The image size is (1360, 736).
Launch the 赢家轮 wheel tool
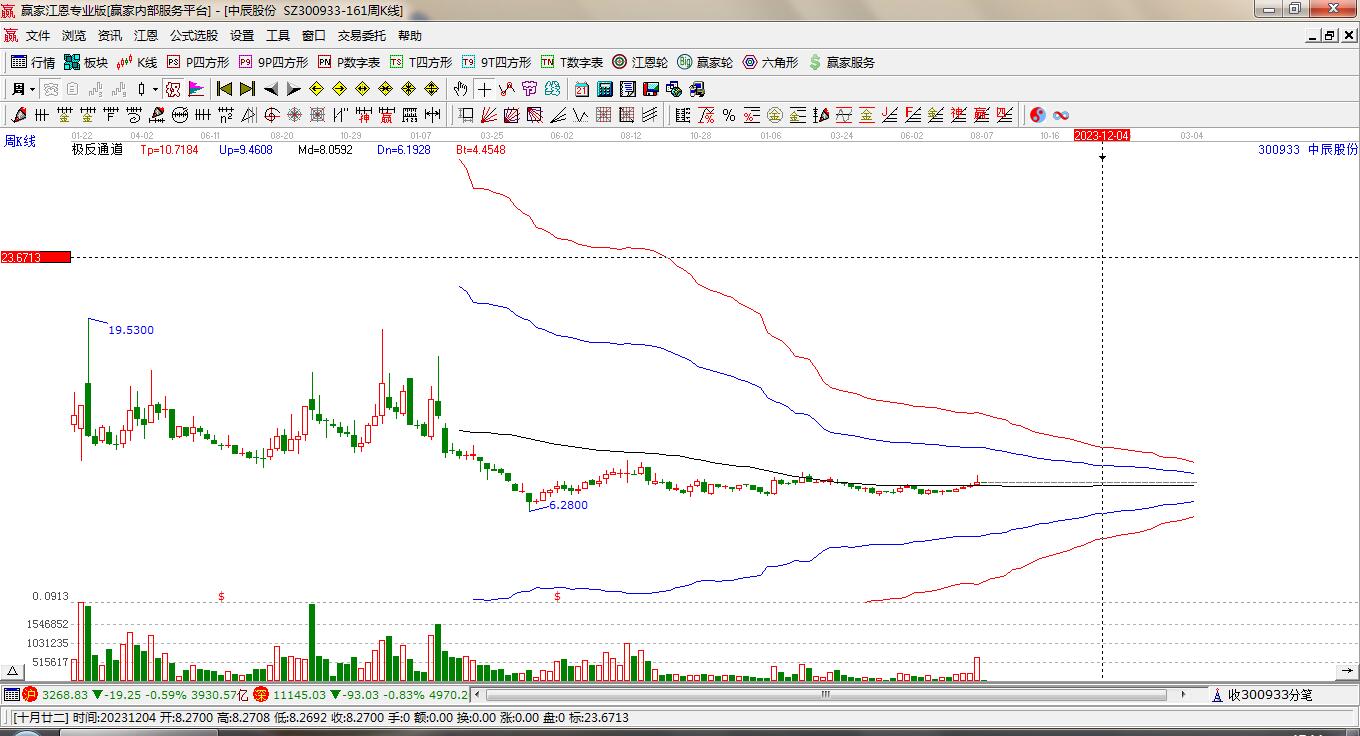click(705, 62)
